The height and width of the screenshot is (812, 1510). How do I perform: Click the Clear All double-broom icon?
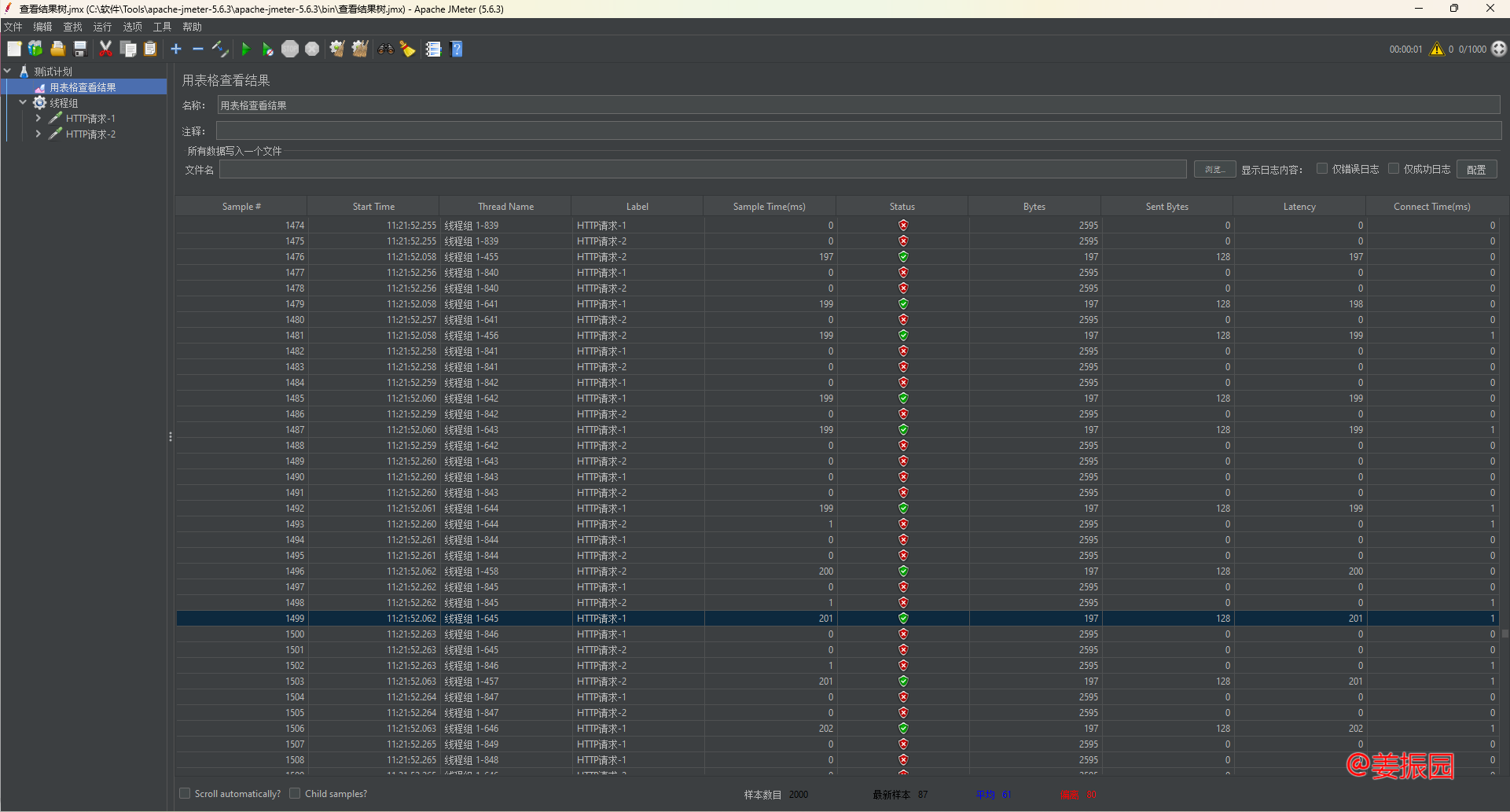click(360, 49)
